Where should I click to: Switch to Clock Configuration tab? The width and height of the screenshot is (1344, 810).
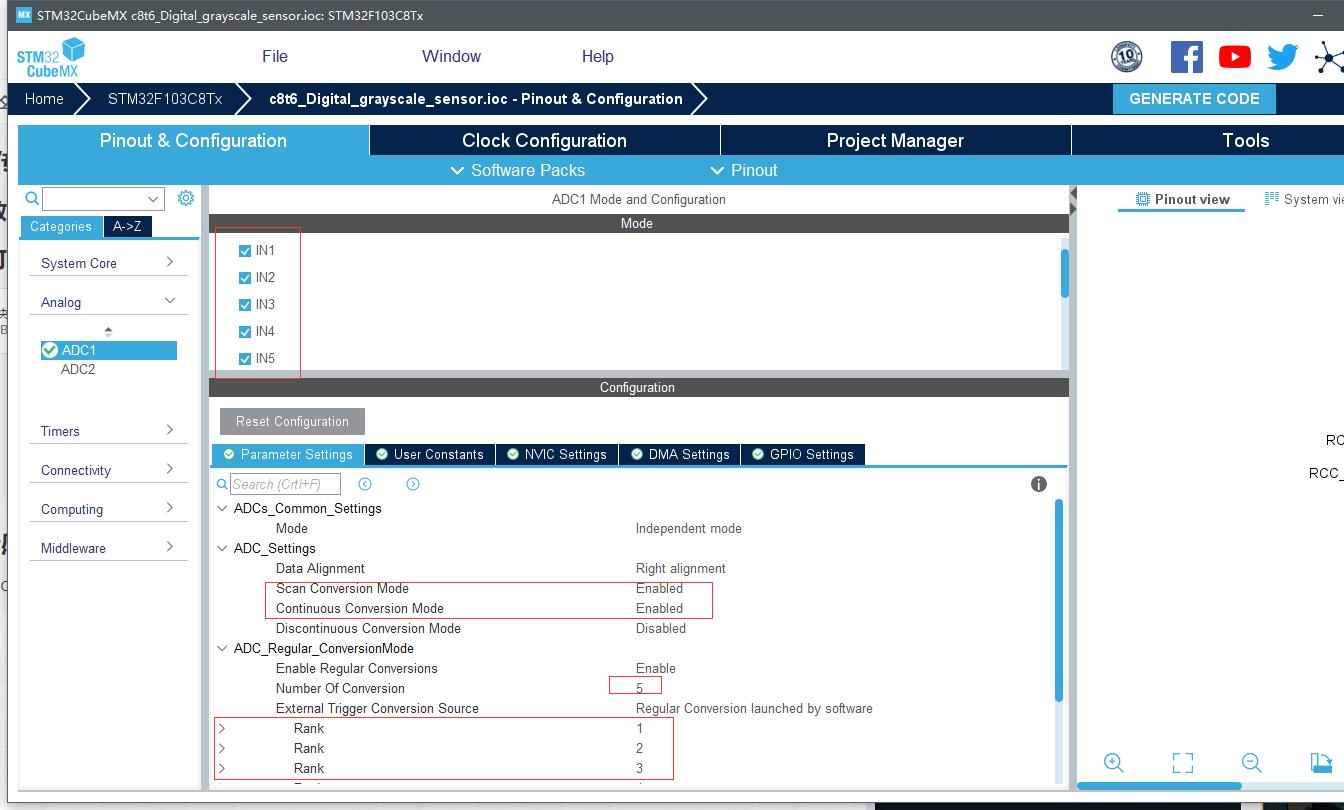tap(544, 140)
